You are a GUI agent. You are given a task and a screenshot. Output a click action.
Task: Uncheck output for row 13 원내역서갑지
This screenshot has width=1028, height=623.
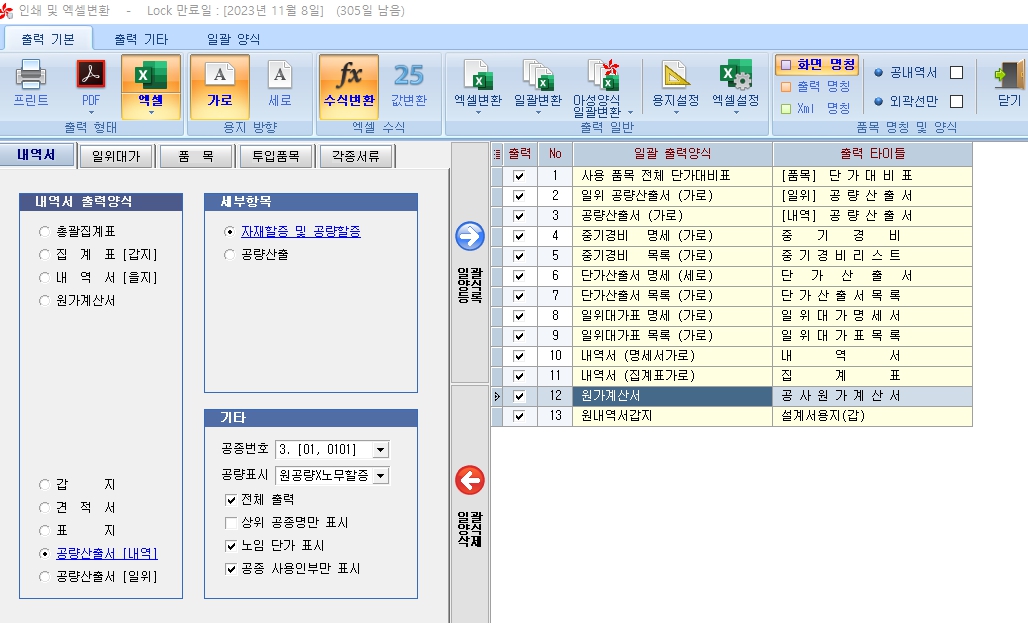[518, 416]
